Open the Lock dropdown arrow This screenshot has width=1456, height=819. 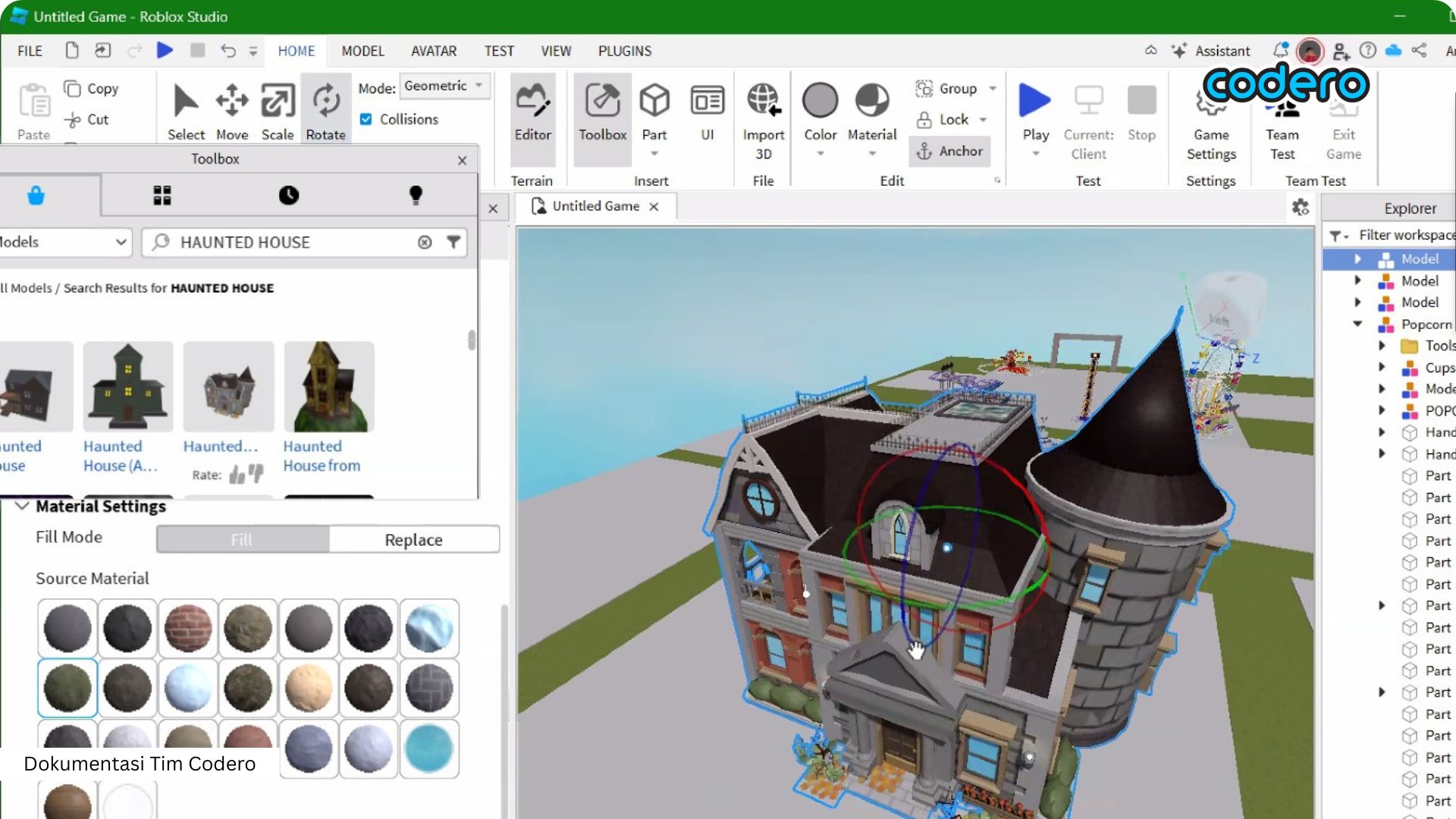click(983, 120)
